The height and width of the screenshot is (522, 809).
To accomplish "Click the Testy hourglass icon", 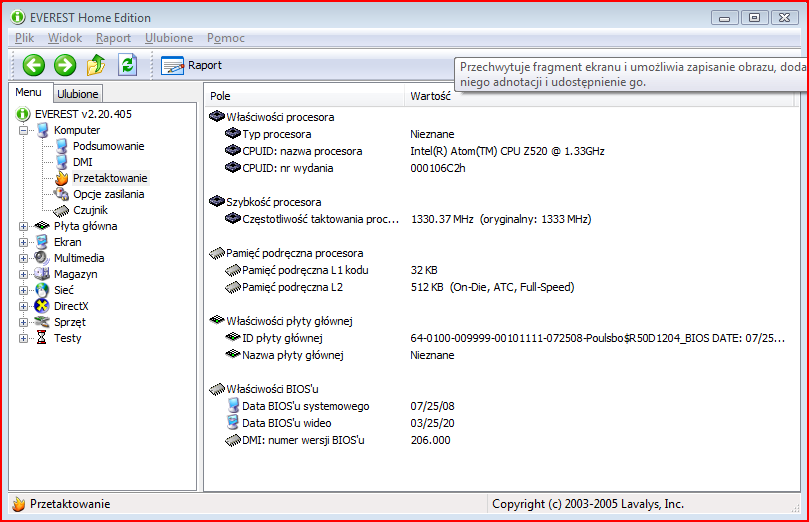I will point(42,338).
